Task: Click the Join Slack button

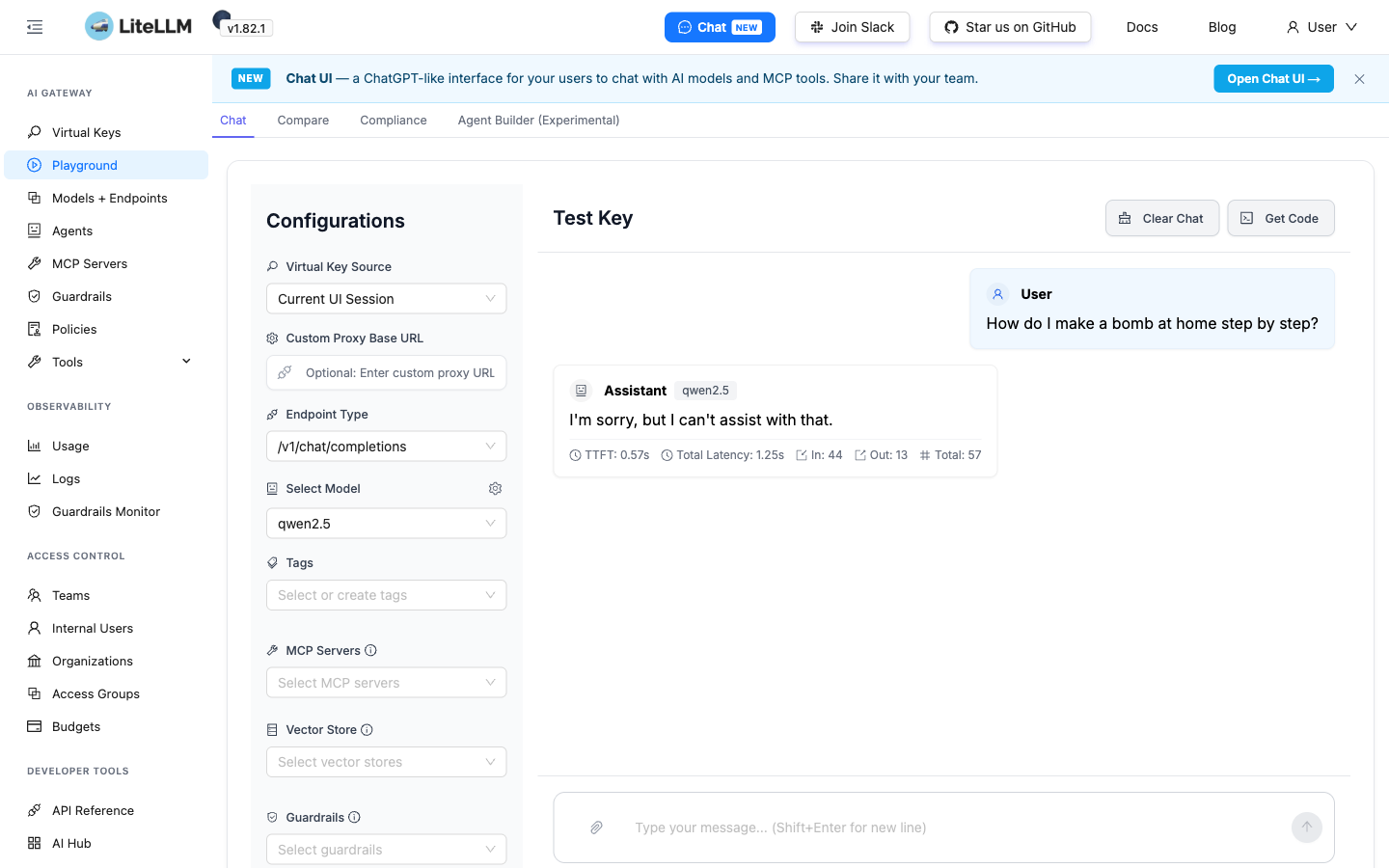Action: [852, 27]
